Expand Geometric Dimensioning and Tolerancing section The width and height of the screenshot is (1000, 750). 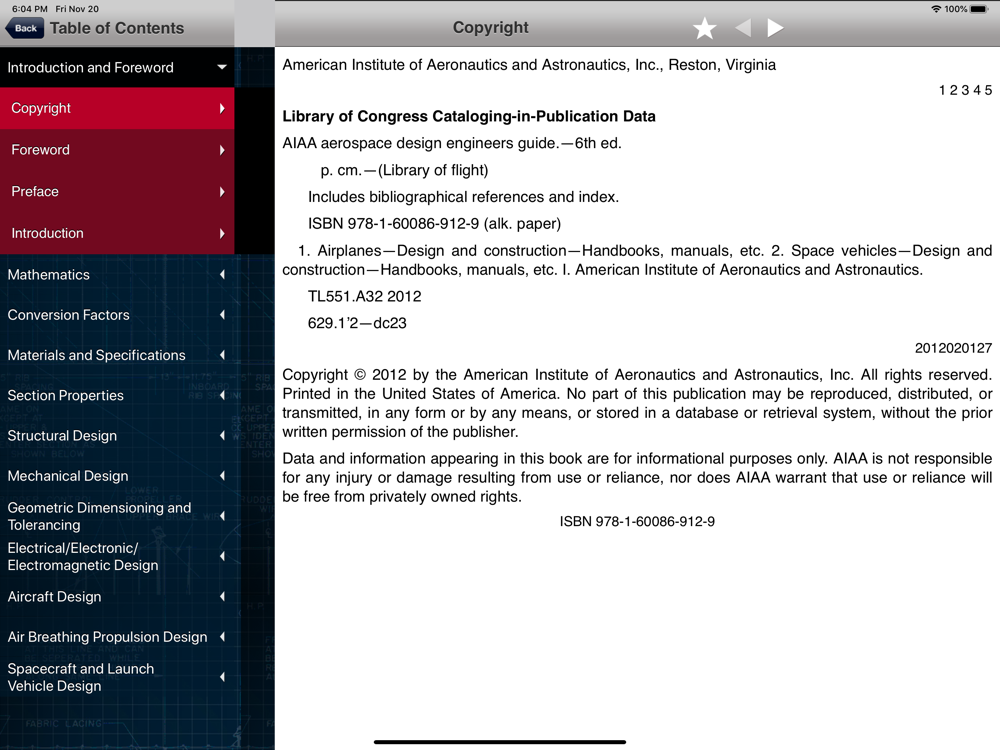tap(117, 516)
